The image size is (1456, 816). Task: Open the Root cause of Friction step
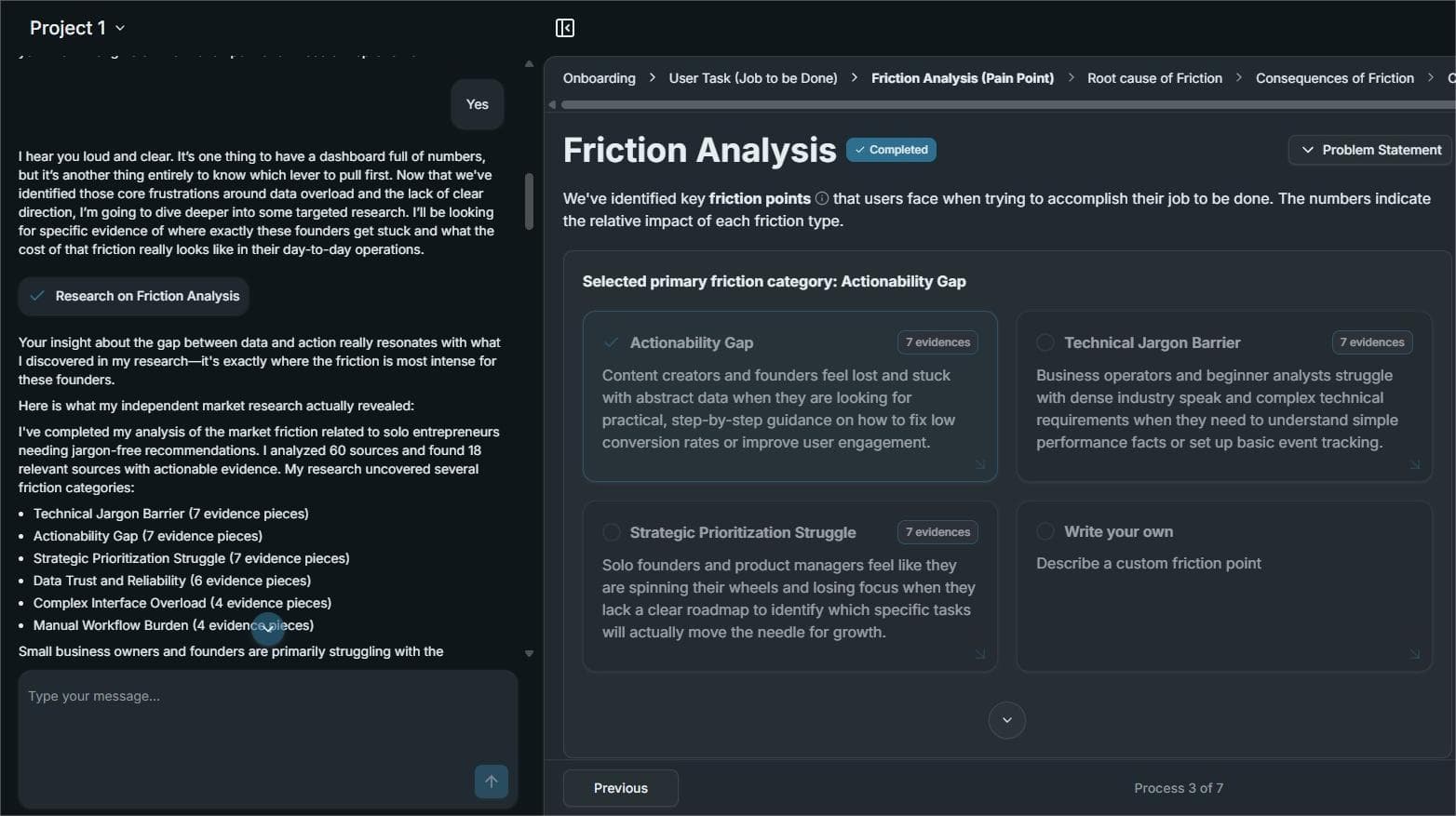[1154, 78]
